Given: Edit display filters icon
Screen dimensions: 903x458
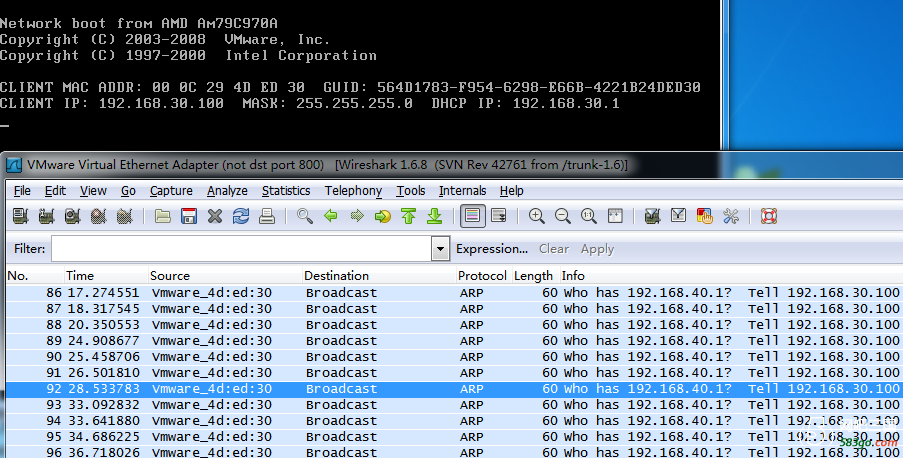Looking at the screenshot, I should 678,216.
